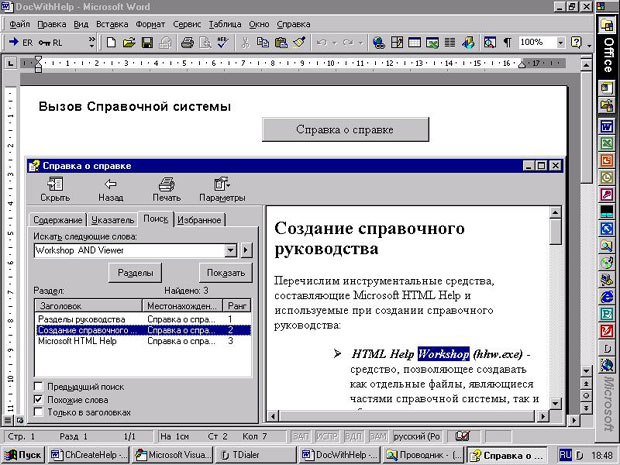The width and height of the screenshot is (620, 465).
Task: Select search result Разделы руководства
Action: pyautogui.click(x=143, y=319)
